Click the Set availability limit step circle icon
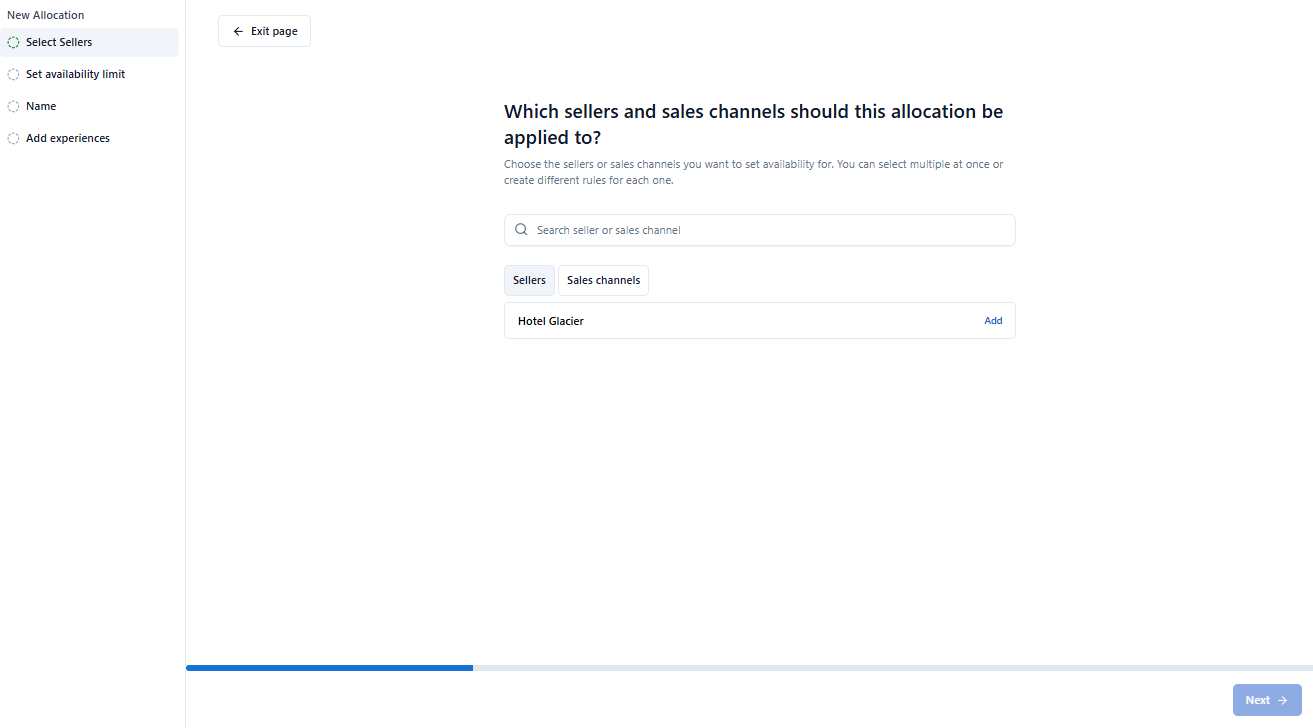This screenshot has height=728, width=1313. [13, 75]
